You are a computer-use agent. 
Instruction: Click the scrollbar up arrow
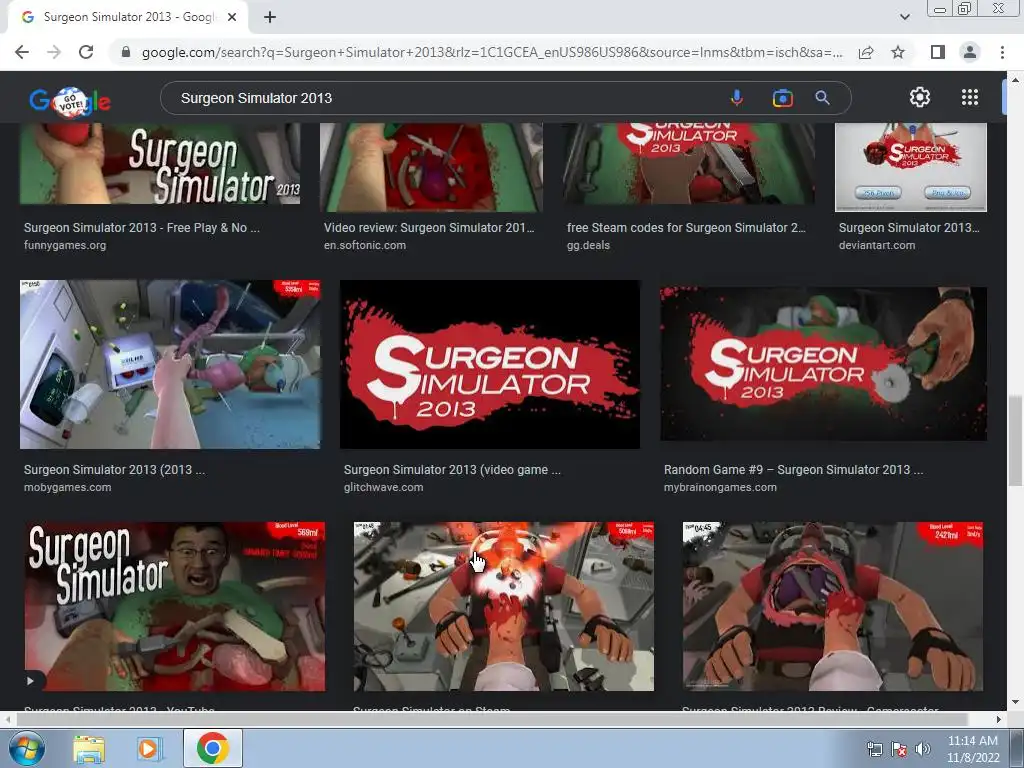[1015, 80]
